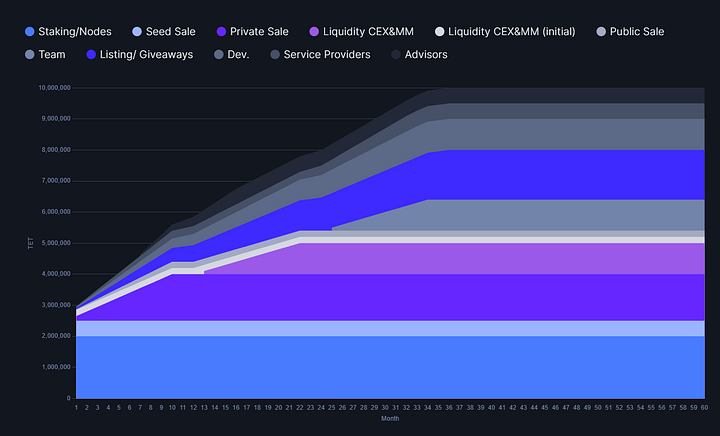Click the Service Providers color dot
Viewport: 720px width, 436px height.
click(x=275, y=55)
